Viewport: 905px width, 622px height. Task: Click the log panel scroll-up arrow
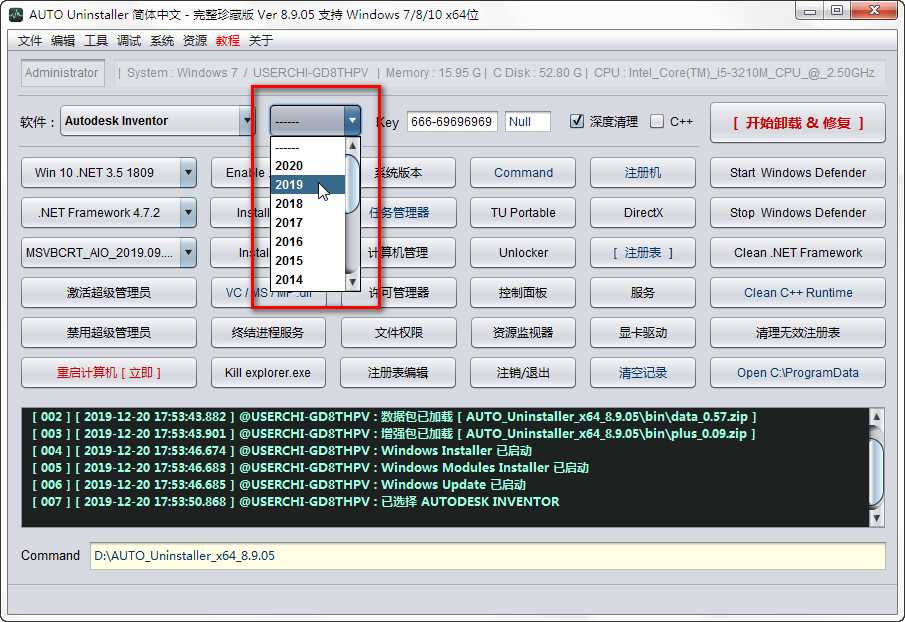[x=876, y=417]
